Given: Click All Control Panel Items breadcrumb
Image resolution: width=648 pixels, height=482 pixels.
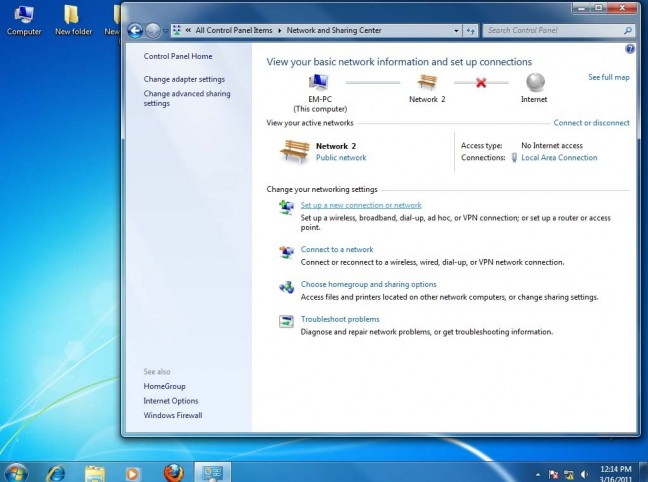Looking at the screenshot, I should 234,30.
